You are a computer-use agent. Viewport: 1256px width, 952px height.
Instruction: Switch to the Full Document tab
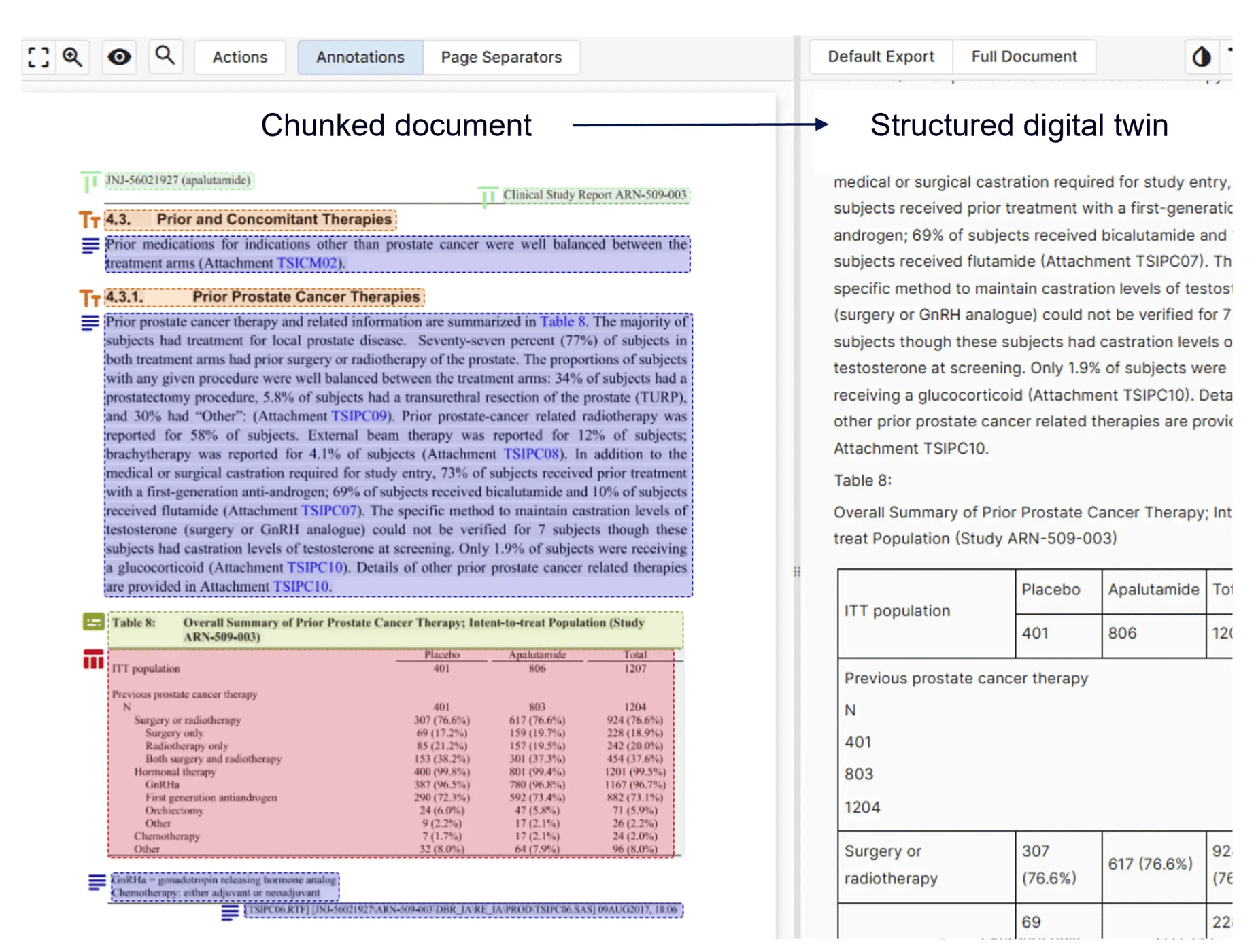[1024, 56]
